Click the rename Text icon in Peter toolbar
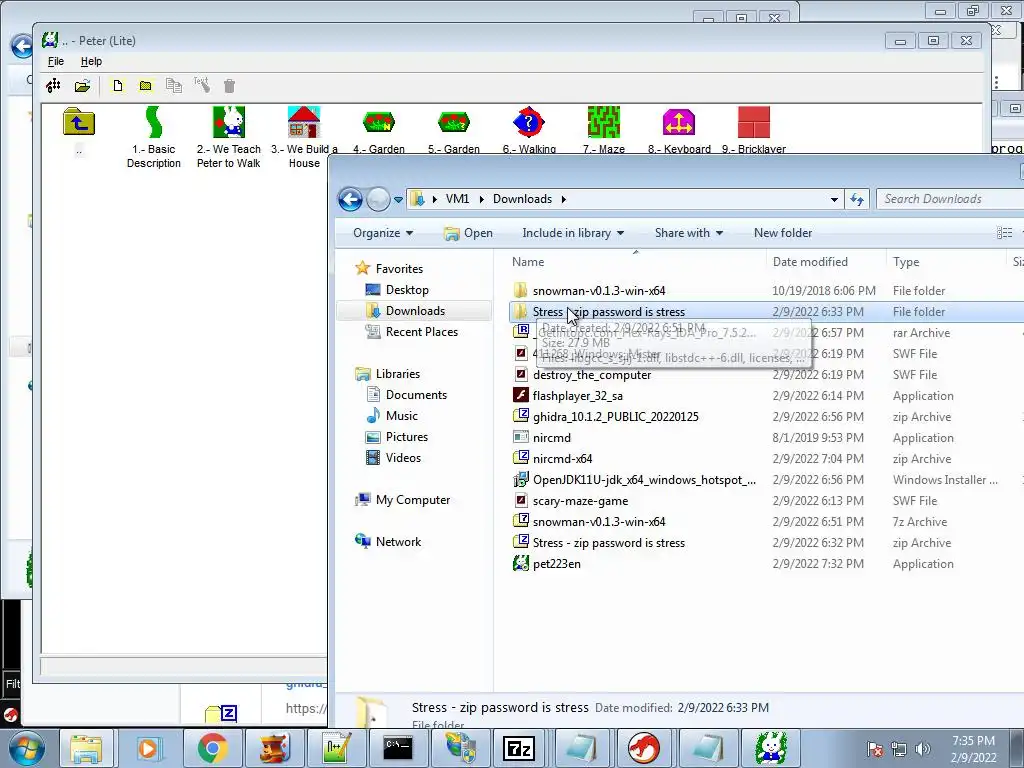1024x768 pixels. (202, 85)
